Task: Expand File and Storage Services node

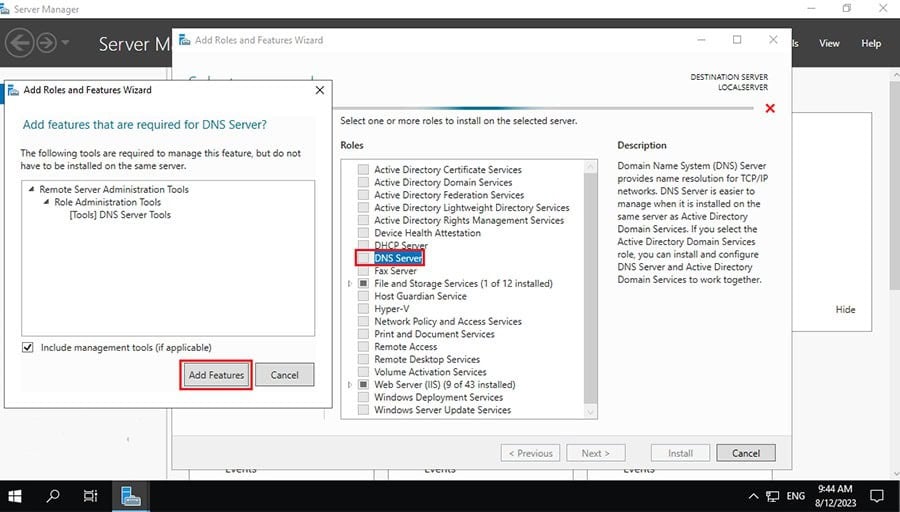Action: point(350,284)
